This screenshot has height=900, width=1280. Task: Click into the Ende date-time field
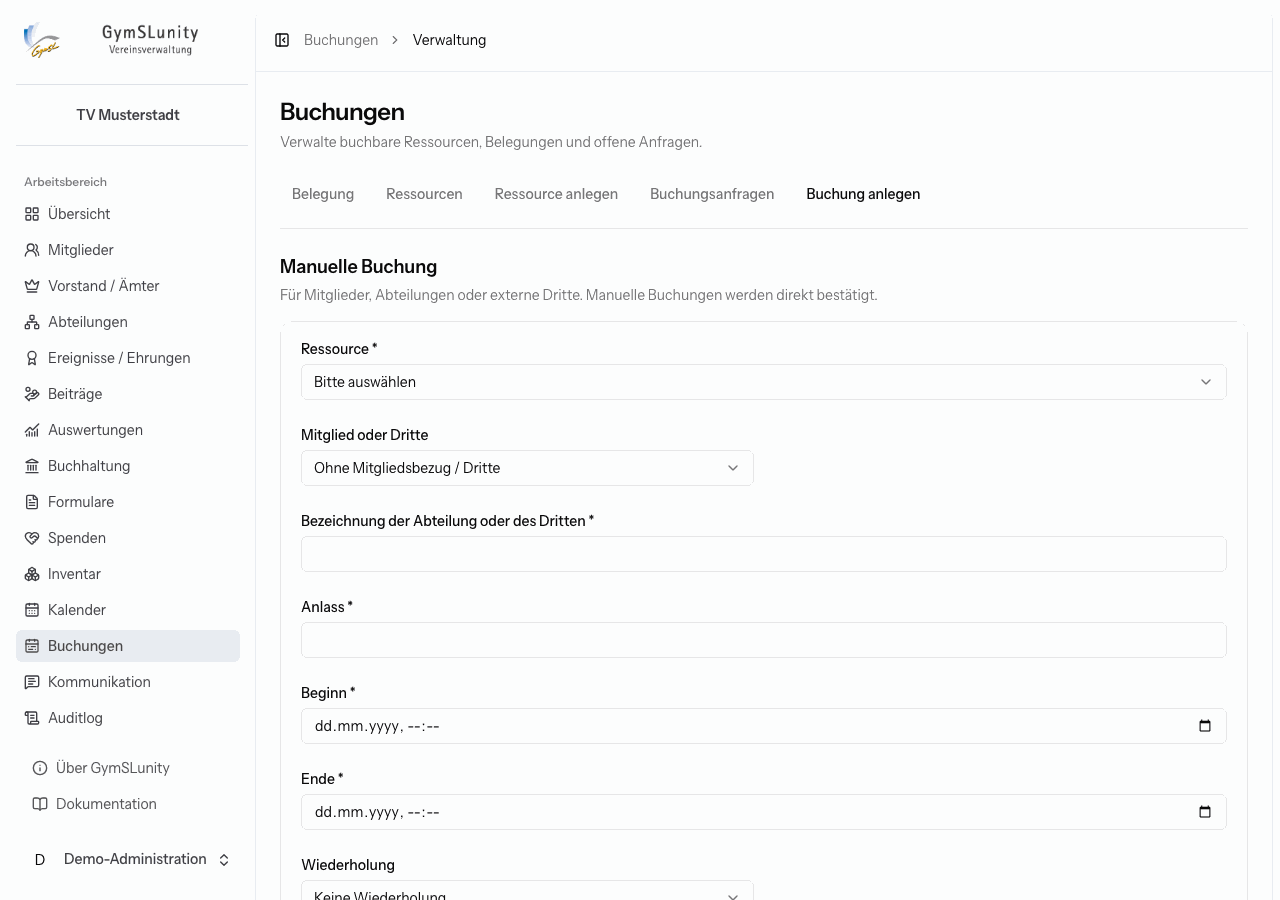tap(764, 812)
